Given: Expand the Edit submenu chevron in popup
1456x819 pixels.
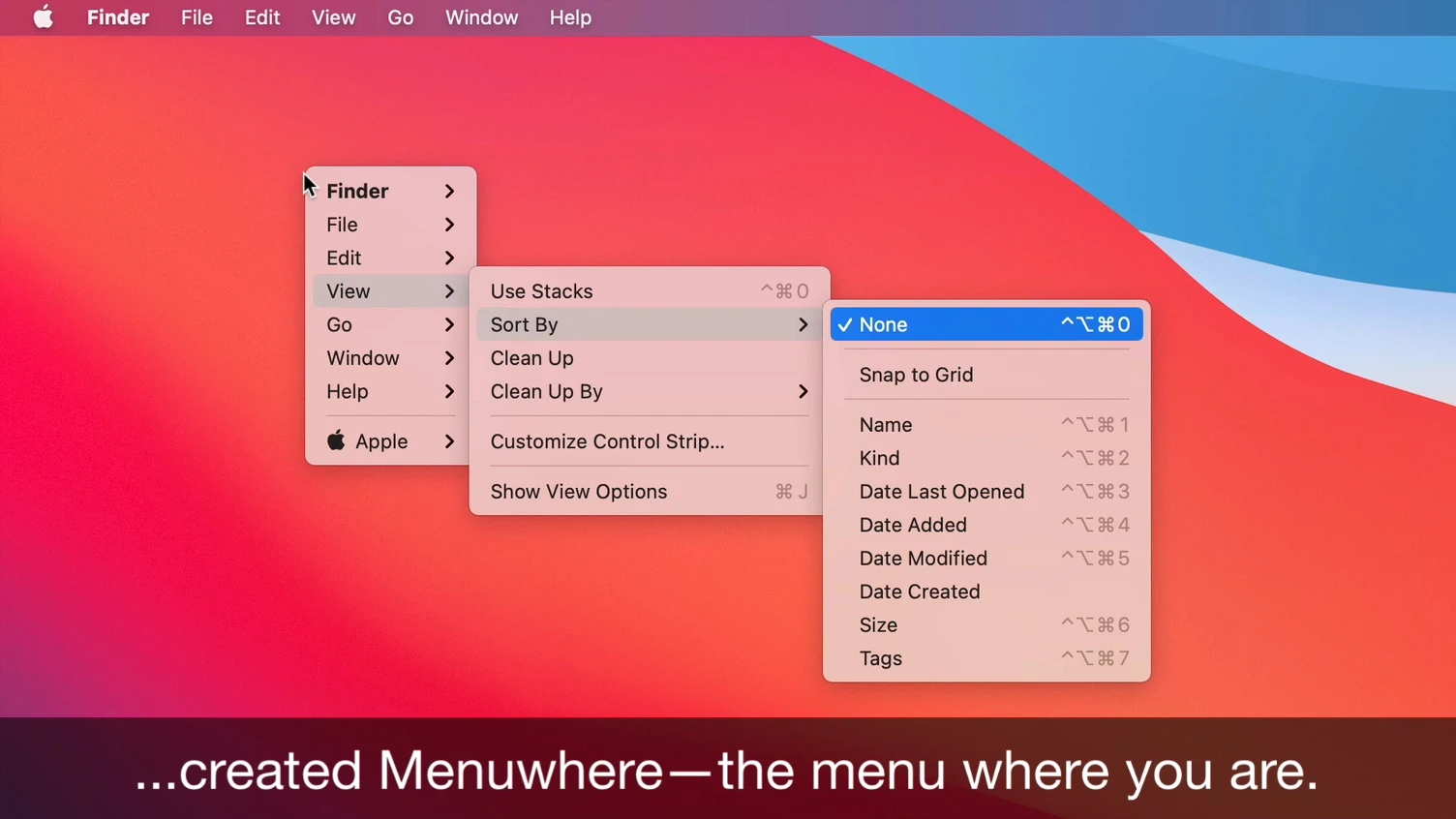Looking at the screenshot, I should point(449,258).
